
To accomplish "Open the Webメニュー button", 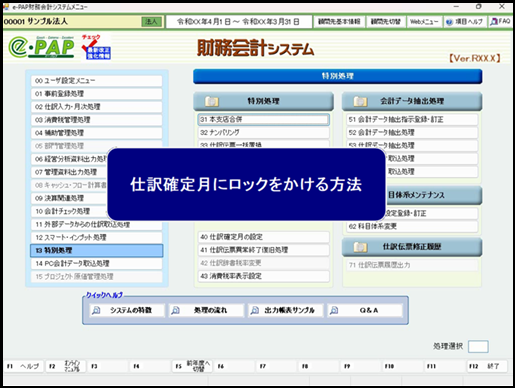I will 424,22.
